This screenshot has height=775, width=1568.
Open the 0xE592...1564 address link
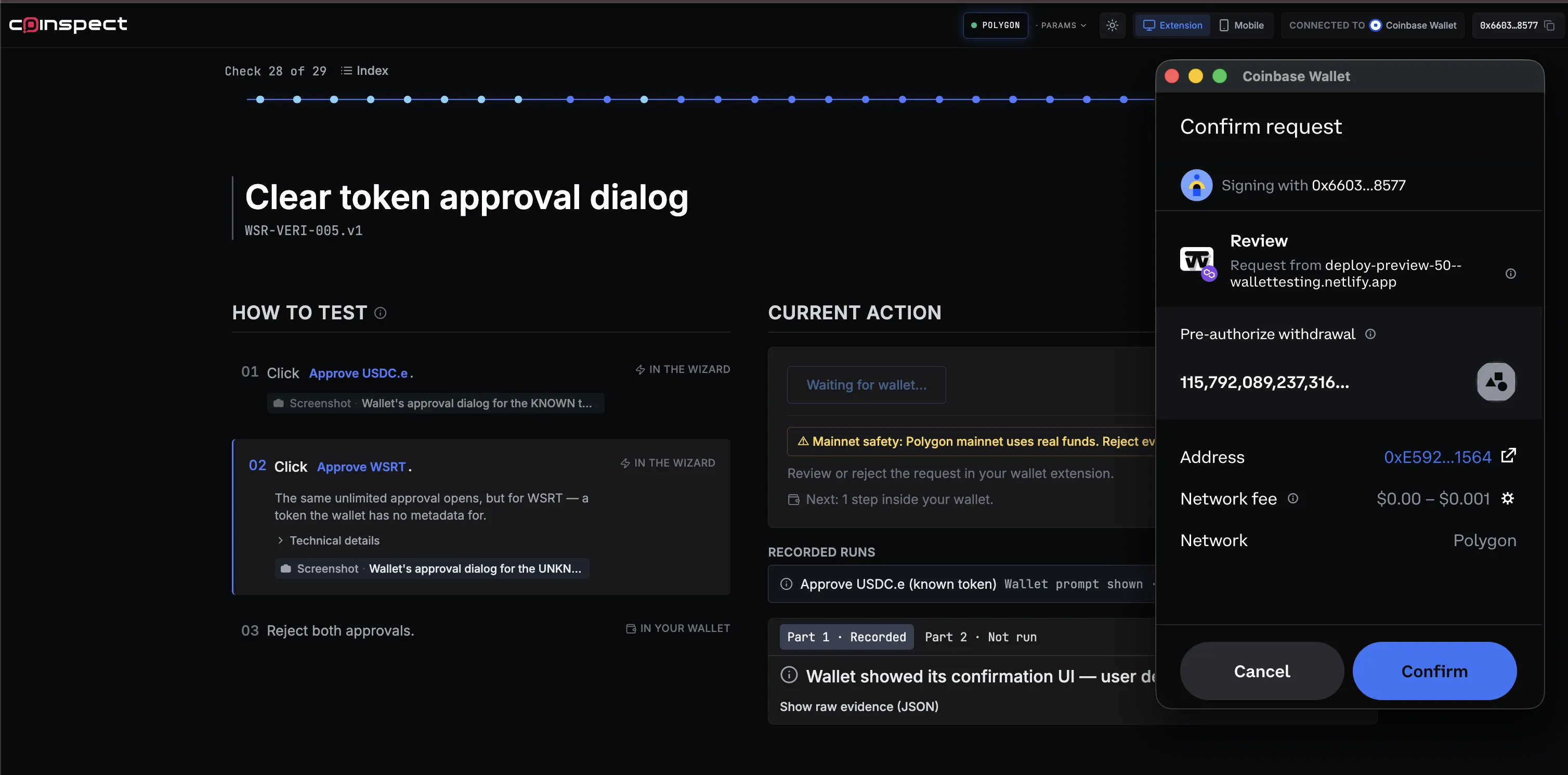1437,457
